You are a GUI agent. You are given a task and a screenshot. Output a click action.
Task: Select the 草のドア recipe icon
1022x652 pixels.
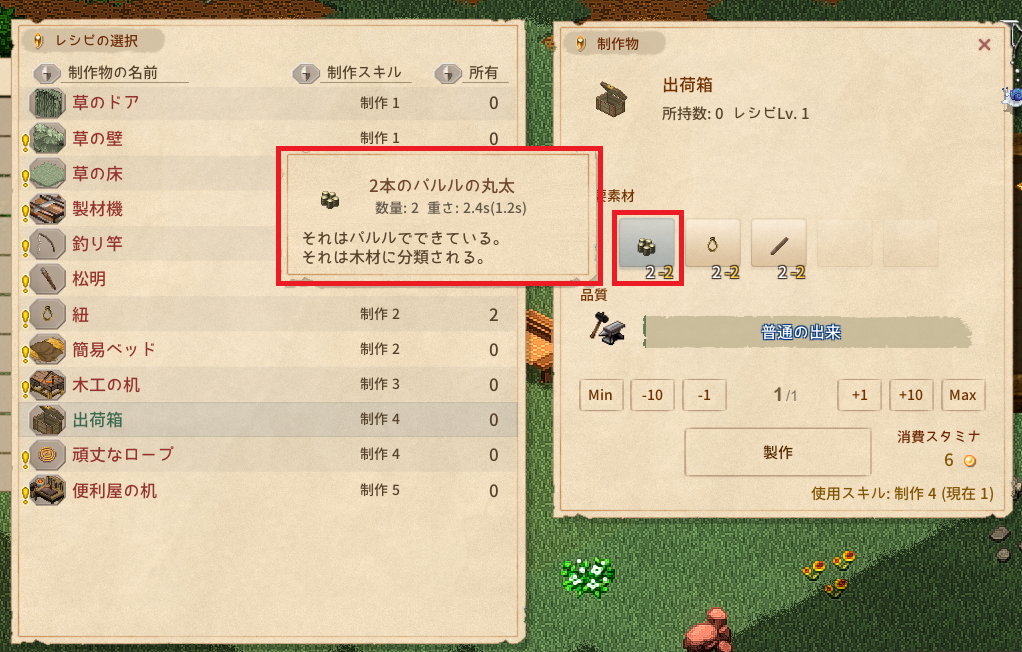[x=48, y=103]
